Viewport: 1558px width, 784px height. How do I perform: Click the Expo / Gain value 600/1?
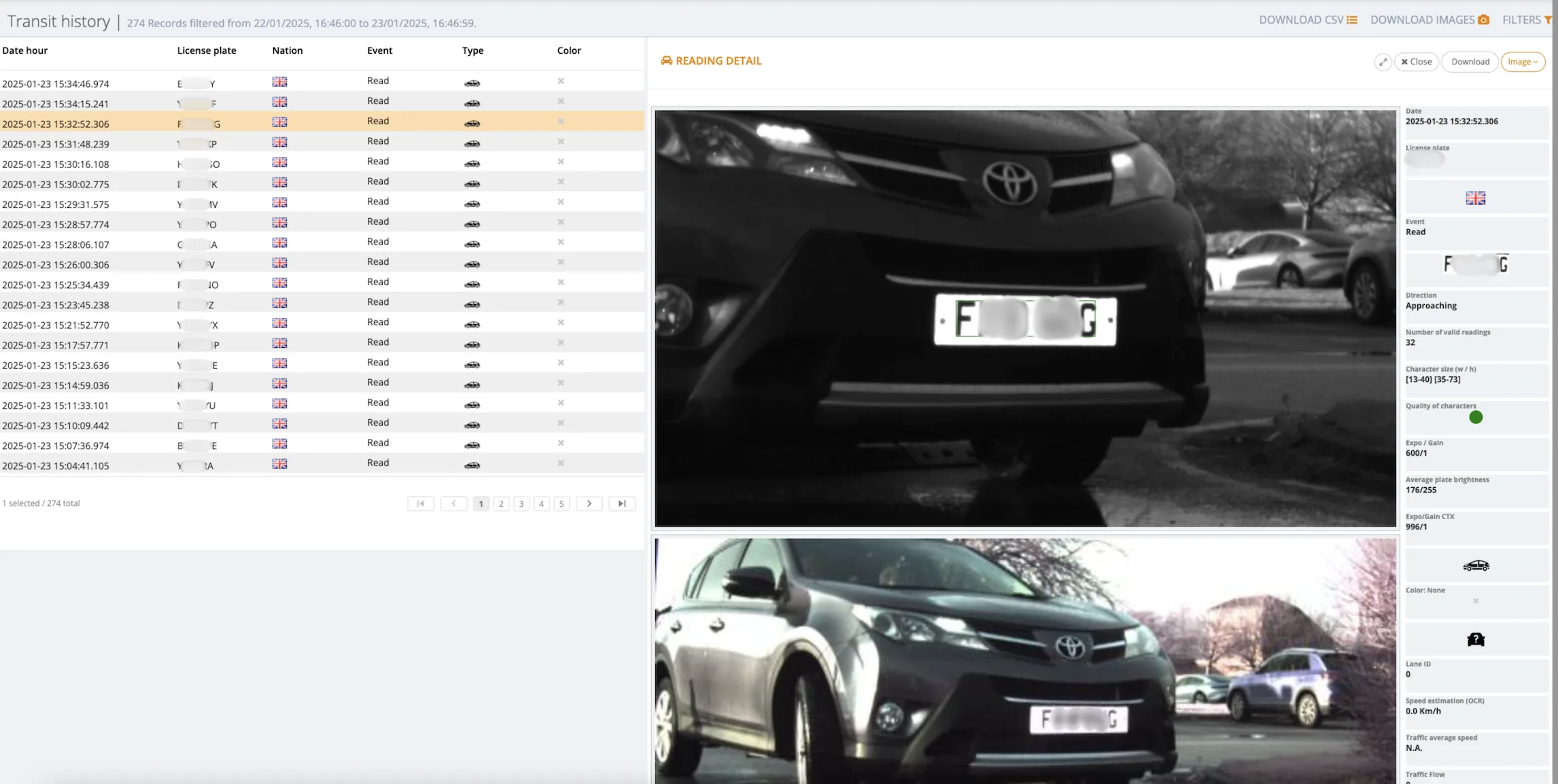pyautogui.click(x=1416, y=453)
